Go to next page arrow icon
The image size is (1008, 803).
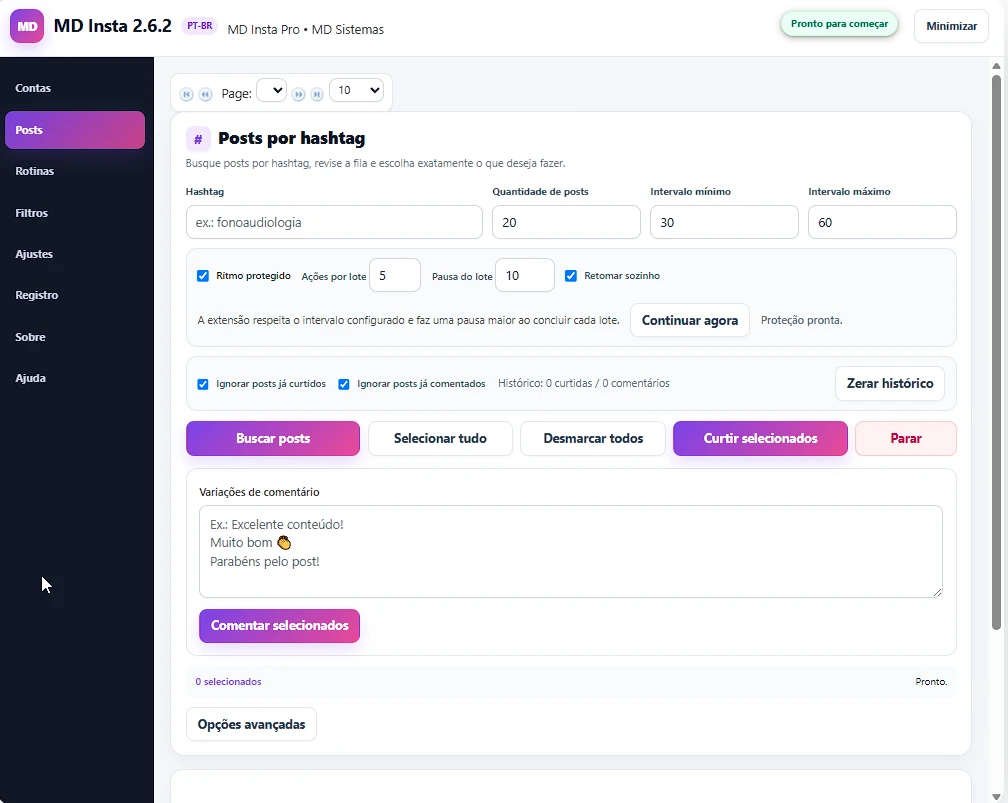click(298, 95)
